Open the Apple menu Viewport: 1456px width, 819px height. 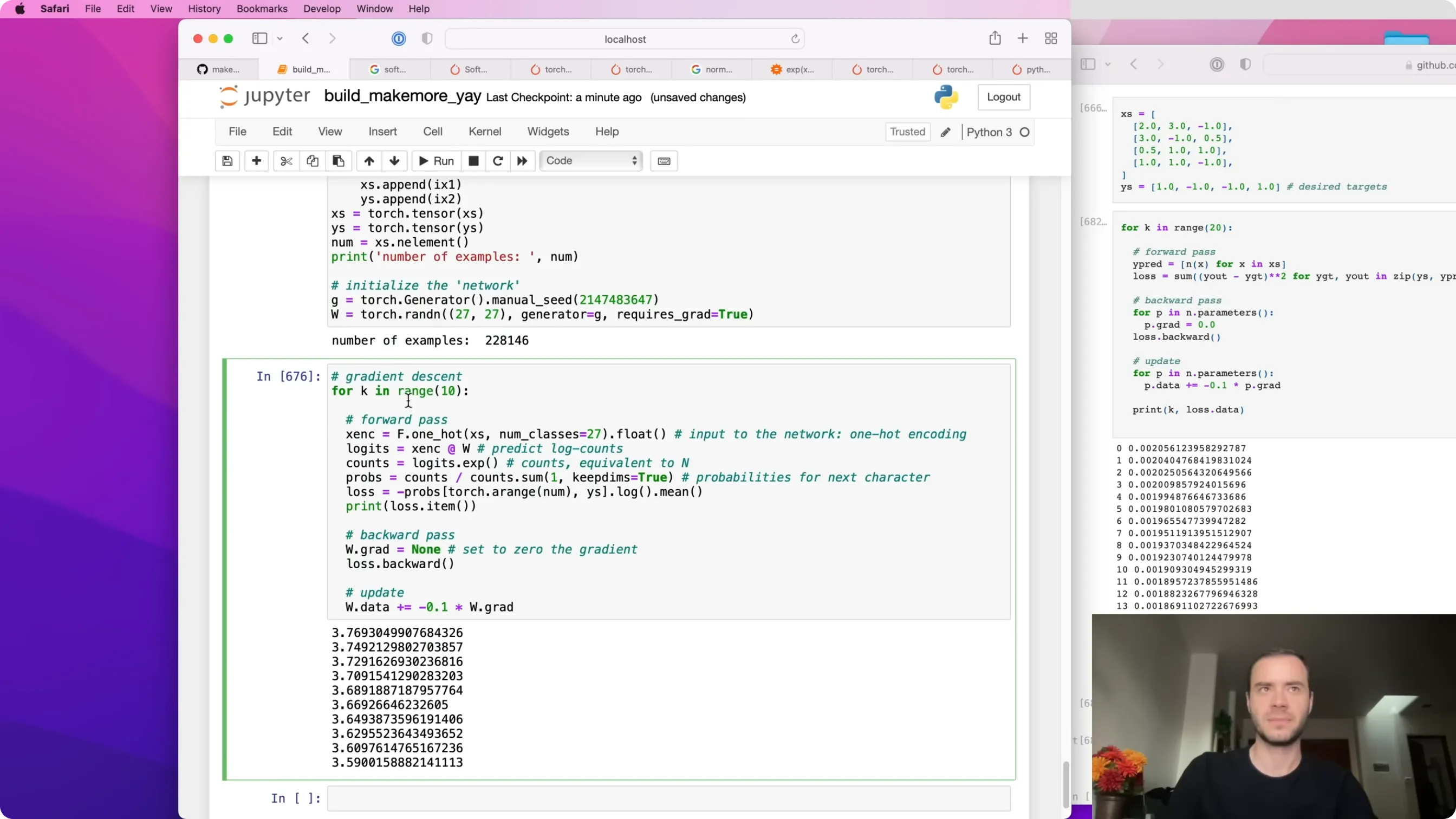pyautogui.click(x=20, y=9)
